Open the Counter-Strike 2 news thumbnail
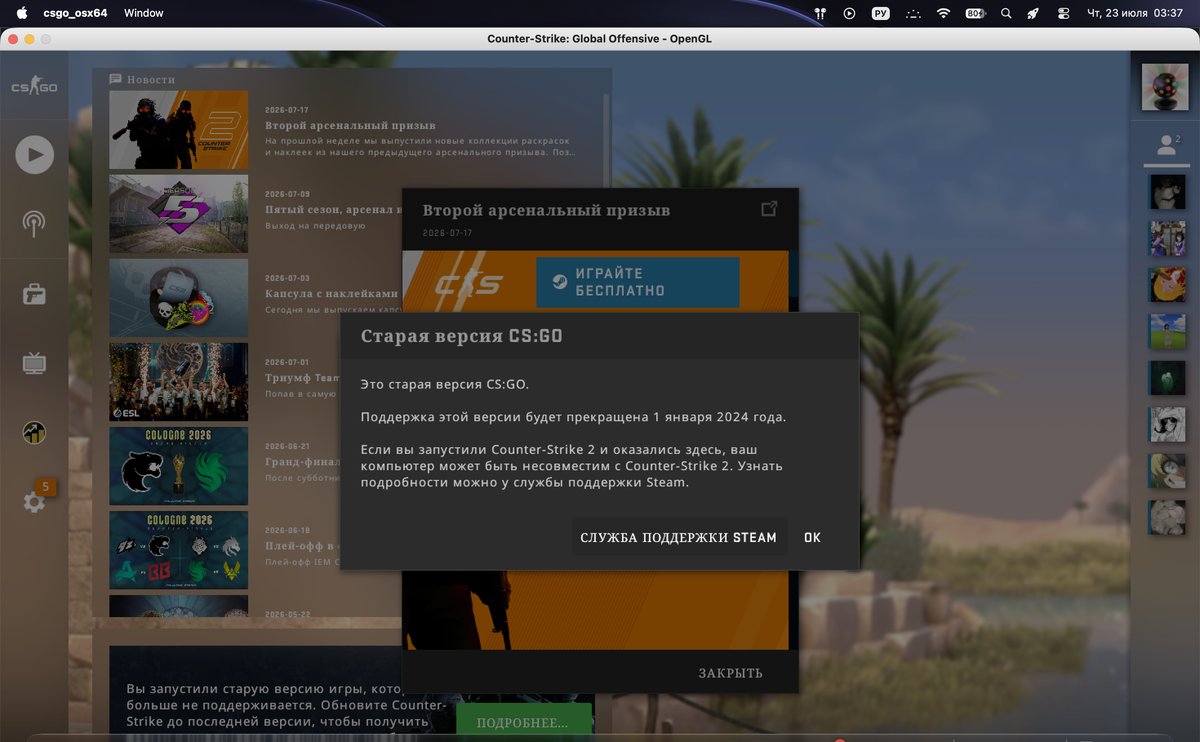The height and width of the screenshot is (742, 1200). (x=179, y=130)
